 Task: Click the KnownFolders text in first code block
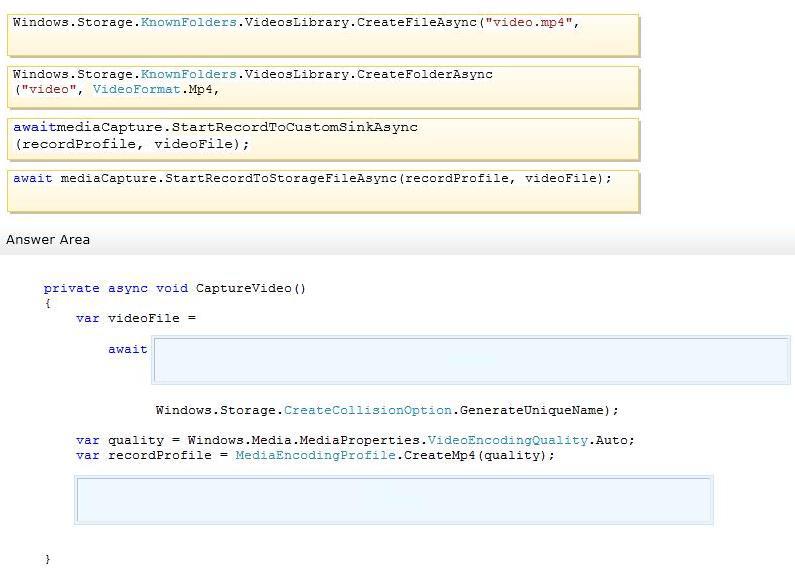pos(189,23)
